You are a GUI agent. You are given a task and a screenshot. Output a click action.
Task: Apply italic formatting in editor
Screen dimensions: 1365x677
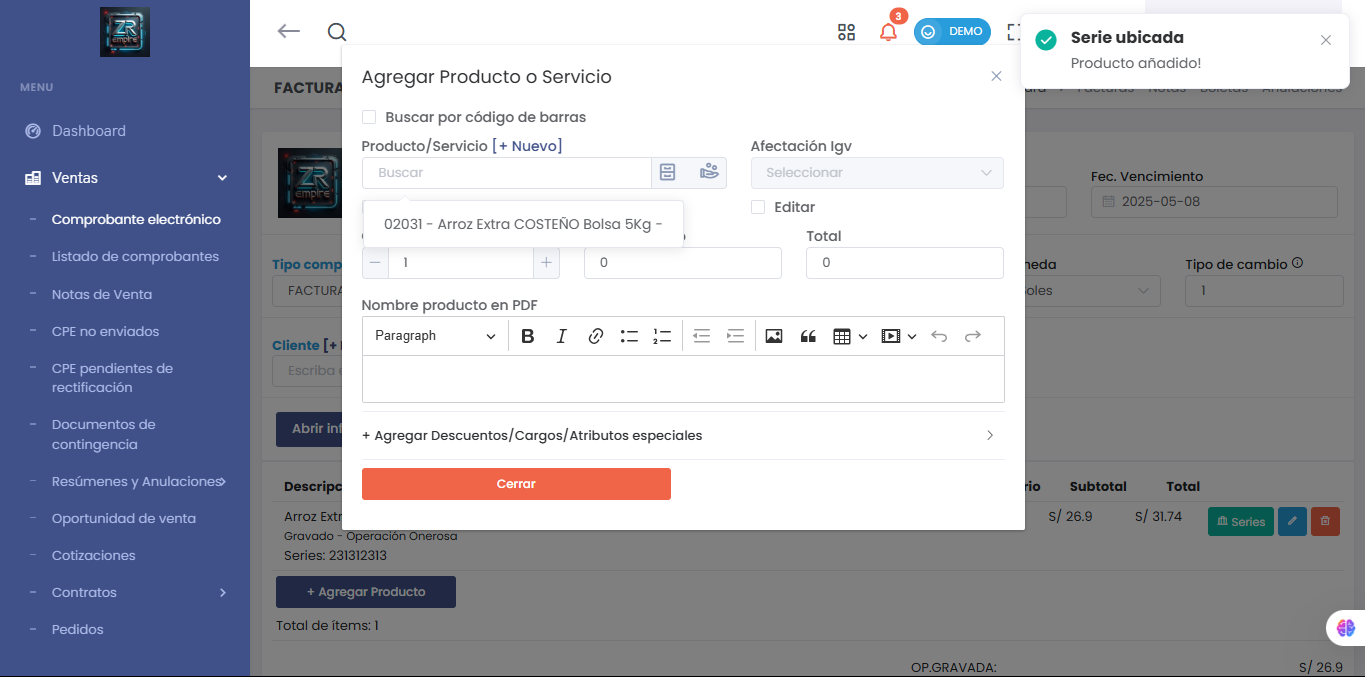coord(562,336)
